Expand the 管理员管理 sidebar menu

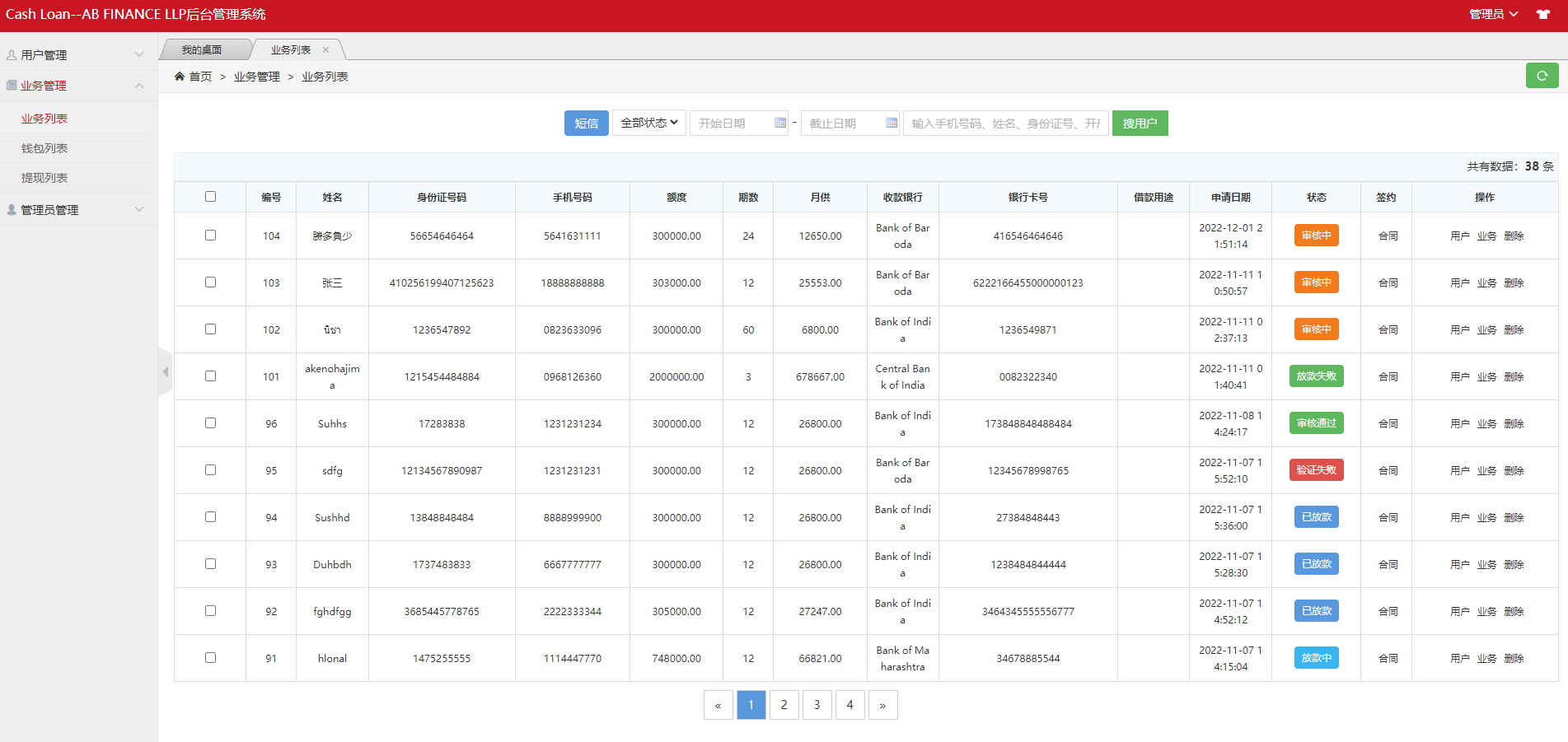pyautogui.click(x=78, y=210)
